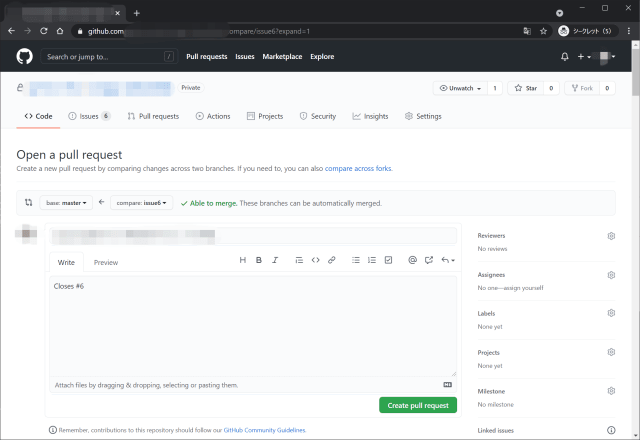Screen dimensions: 640x440
Task: Switch to the Settings tab
Action: coord(423,116)
